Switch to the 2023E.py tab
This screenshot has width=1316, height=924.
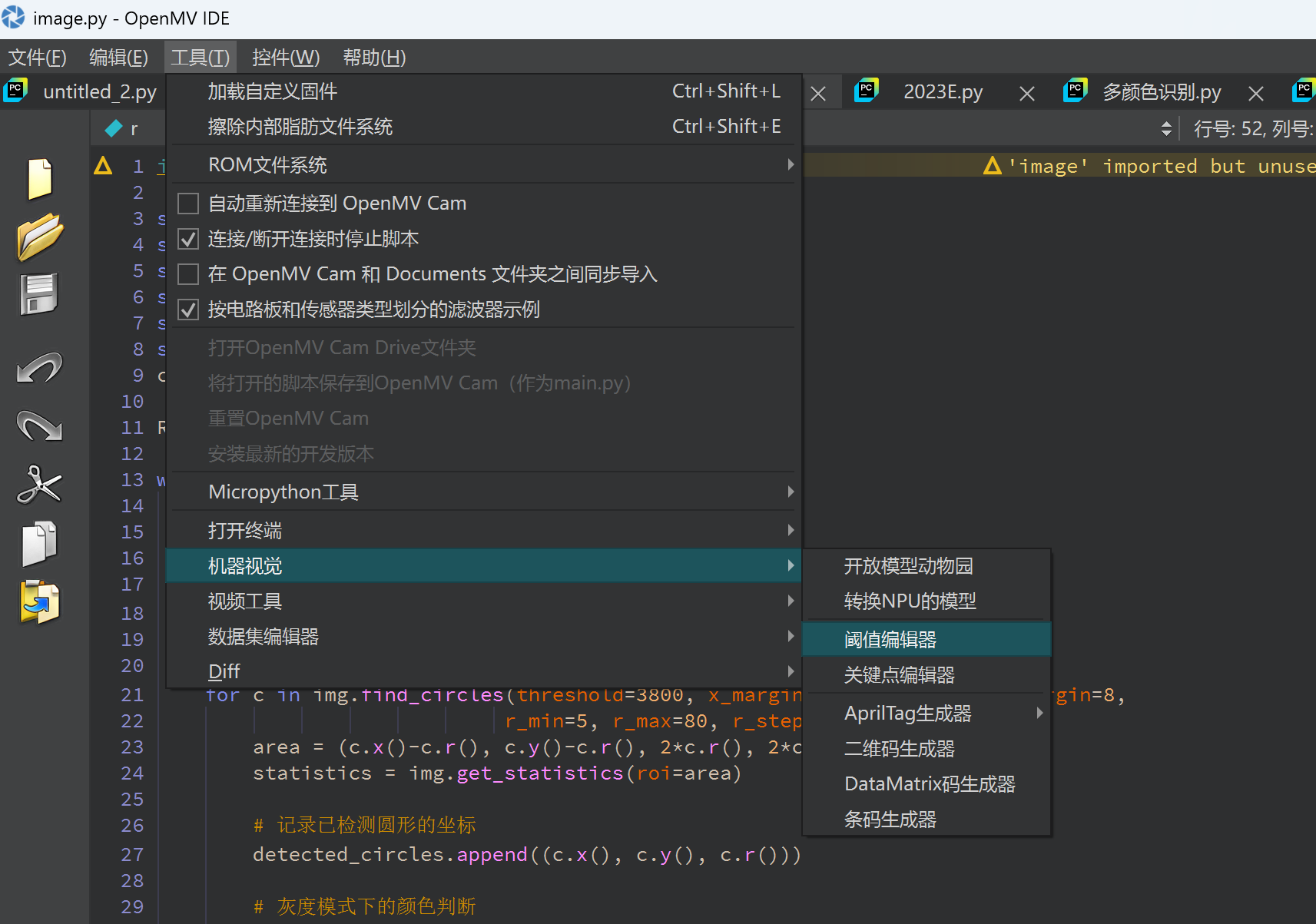(943, 91)
